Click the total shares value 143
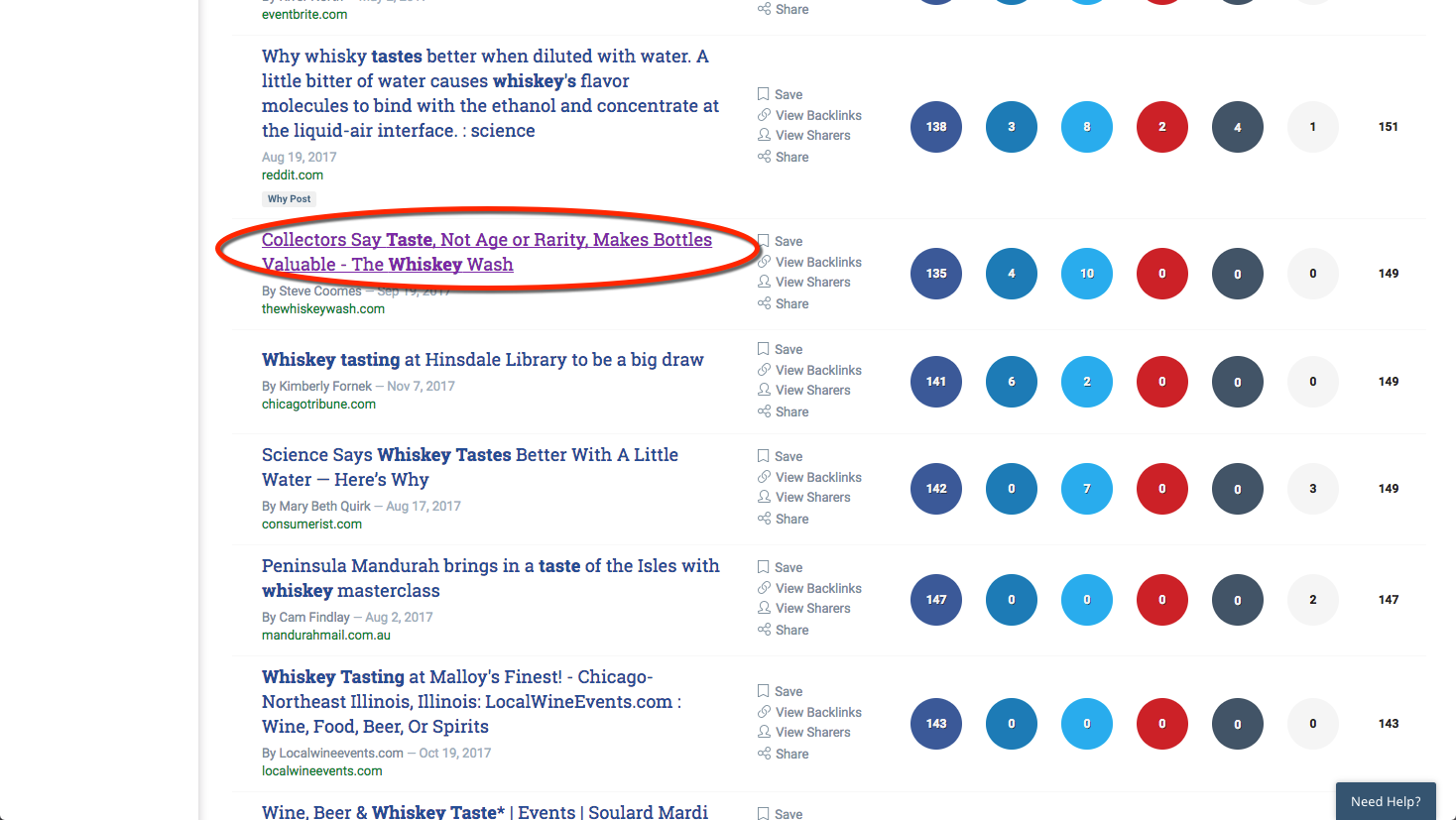 point(1389,724)
